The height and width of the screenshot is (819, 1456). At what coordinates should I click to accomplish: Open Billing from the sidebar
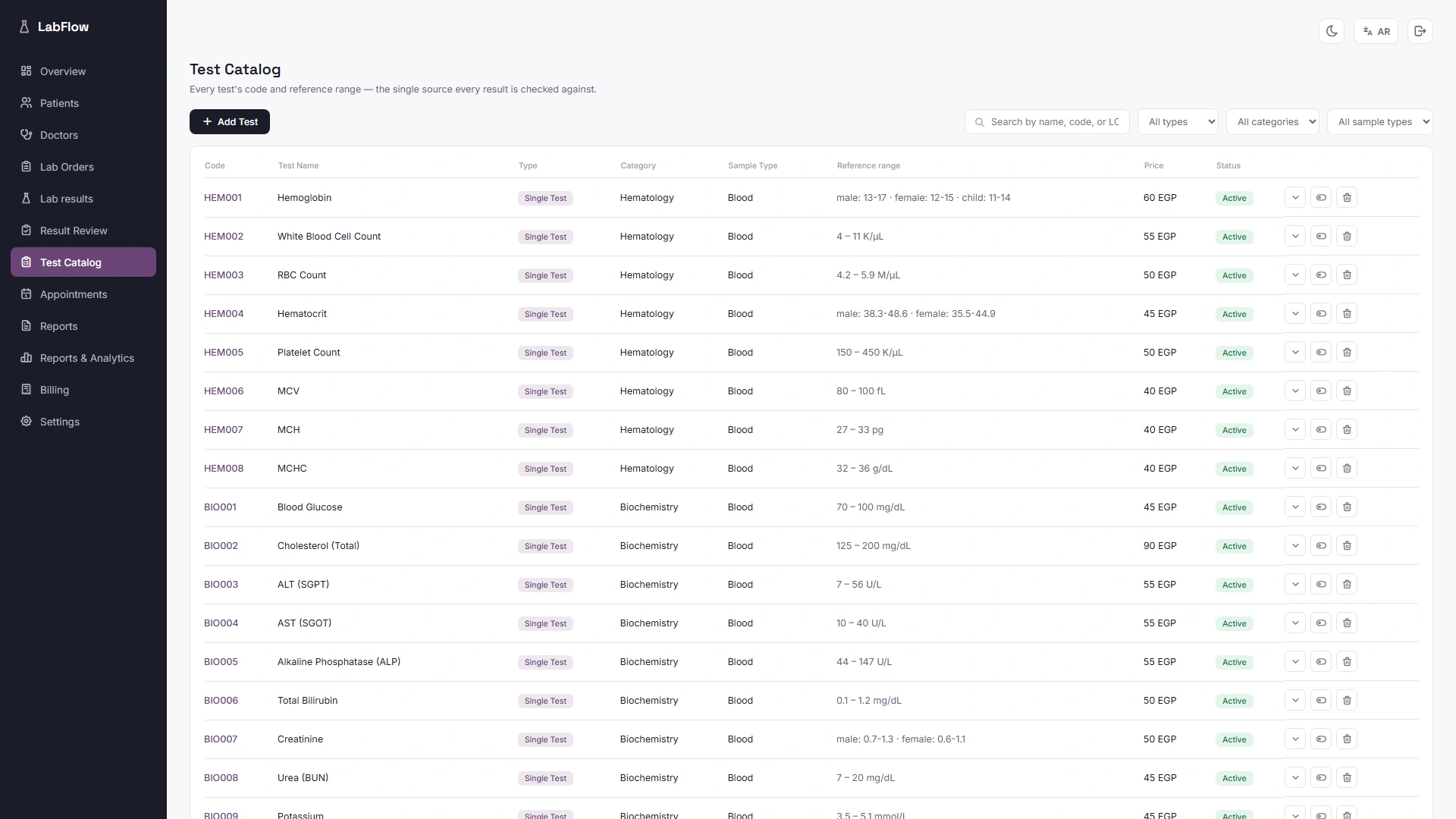83,390
